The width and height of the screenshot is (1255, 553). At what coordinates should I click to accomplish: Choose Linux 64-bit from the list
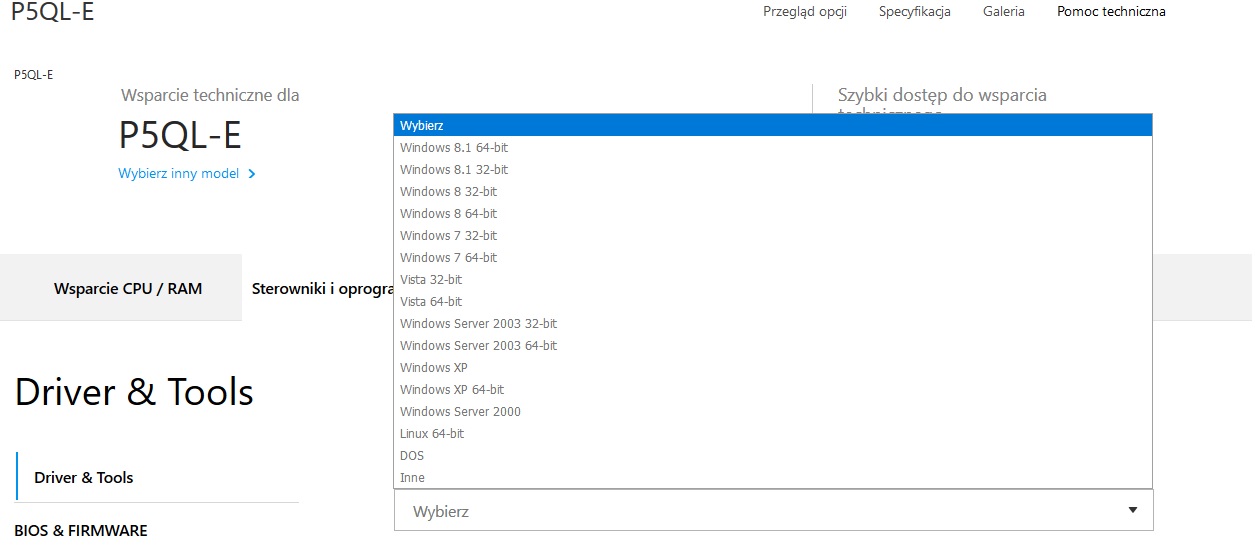773,433
